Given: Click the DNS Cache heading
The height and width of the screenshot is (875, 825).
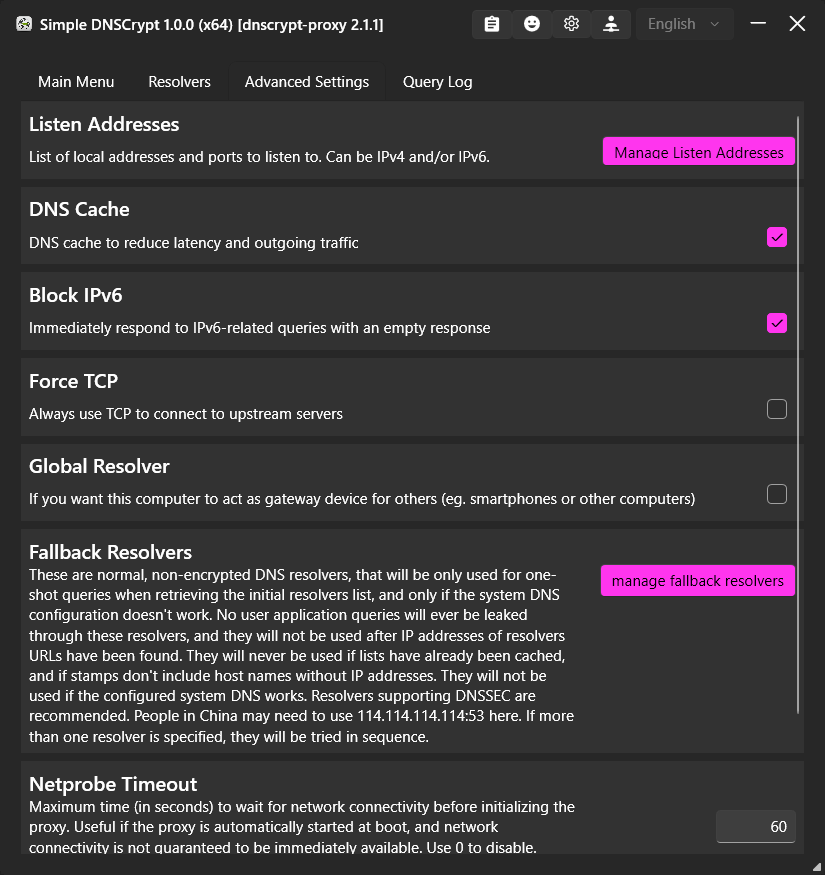Looking at the screenshot, I should 79,209.
